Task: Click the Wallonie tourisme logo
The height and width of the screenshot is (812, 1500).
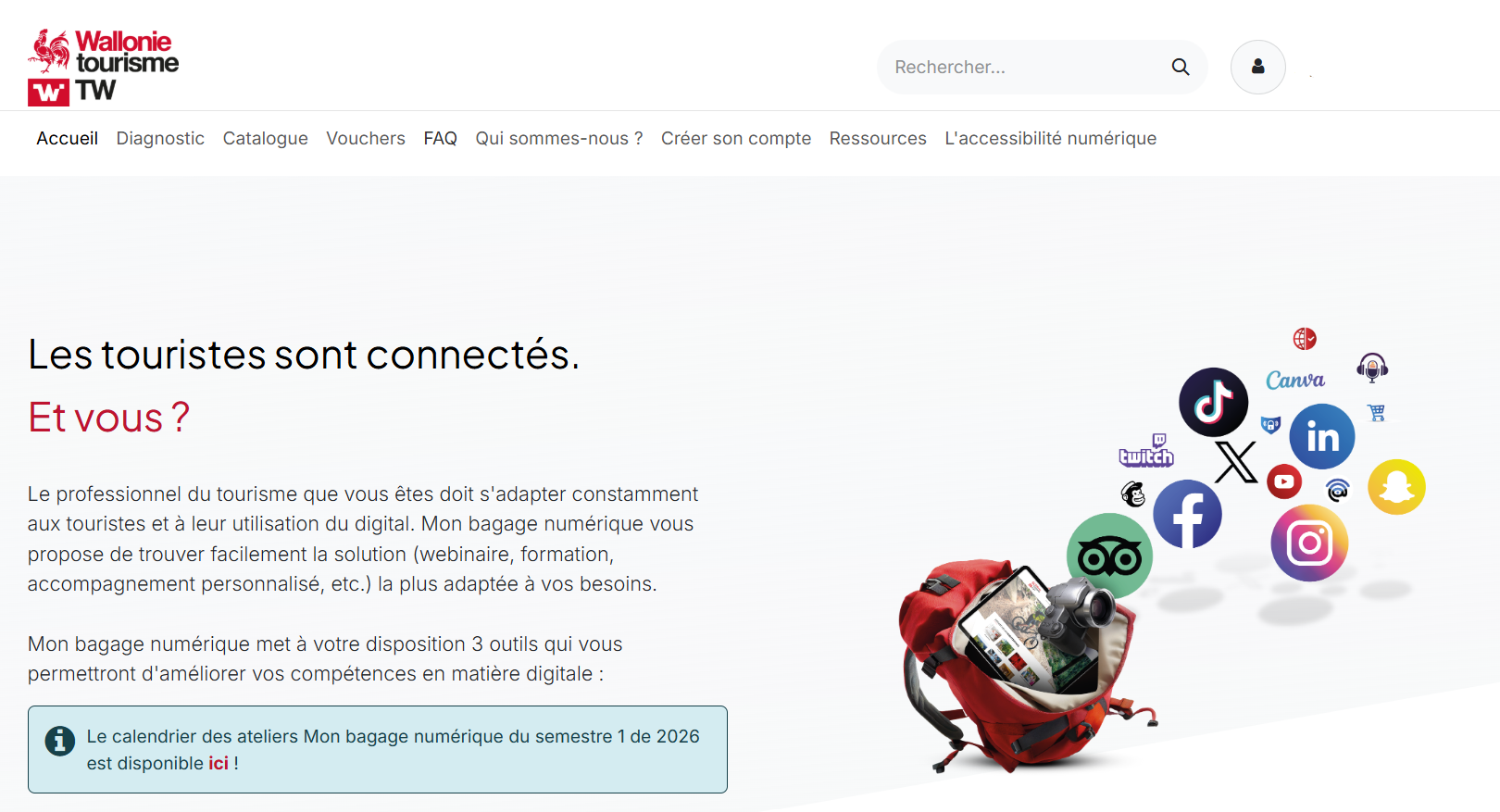Action: tap(103, 67)
